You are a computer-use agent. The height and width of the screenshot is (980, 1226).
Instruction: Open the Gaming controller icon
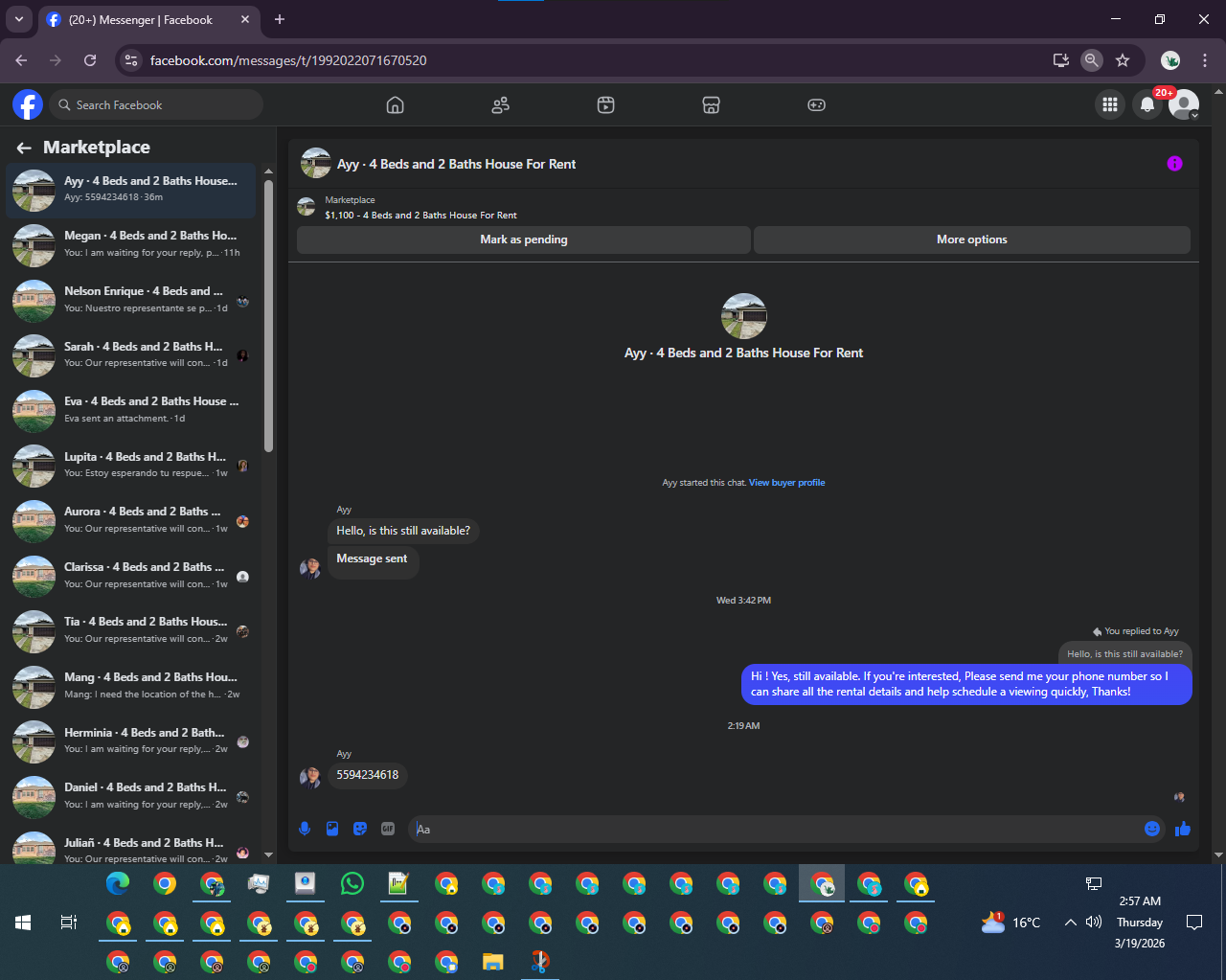[816, 105]
